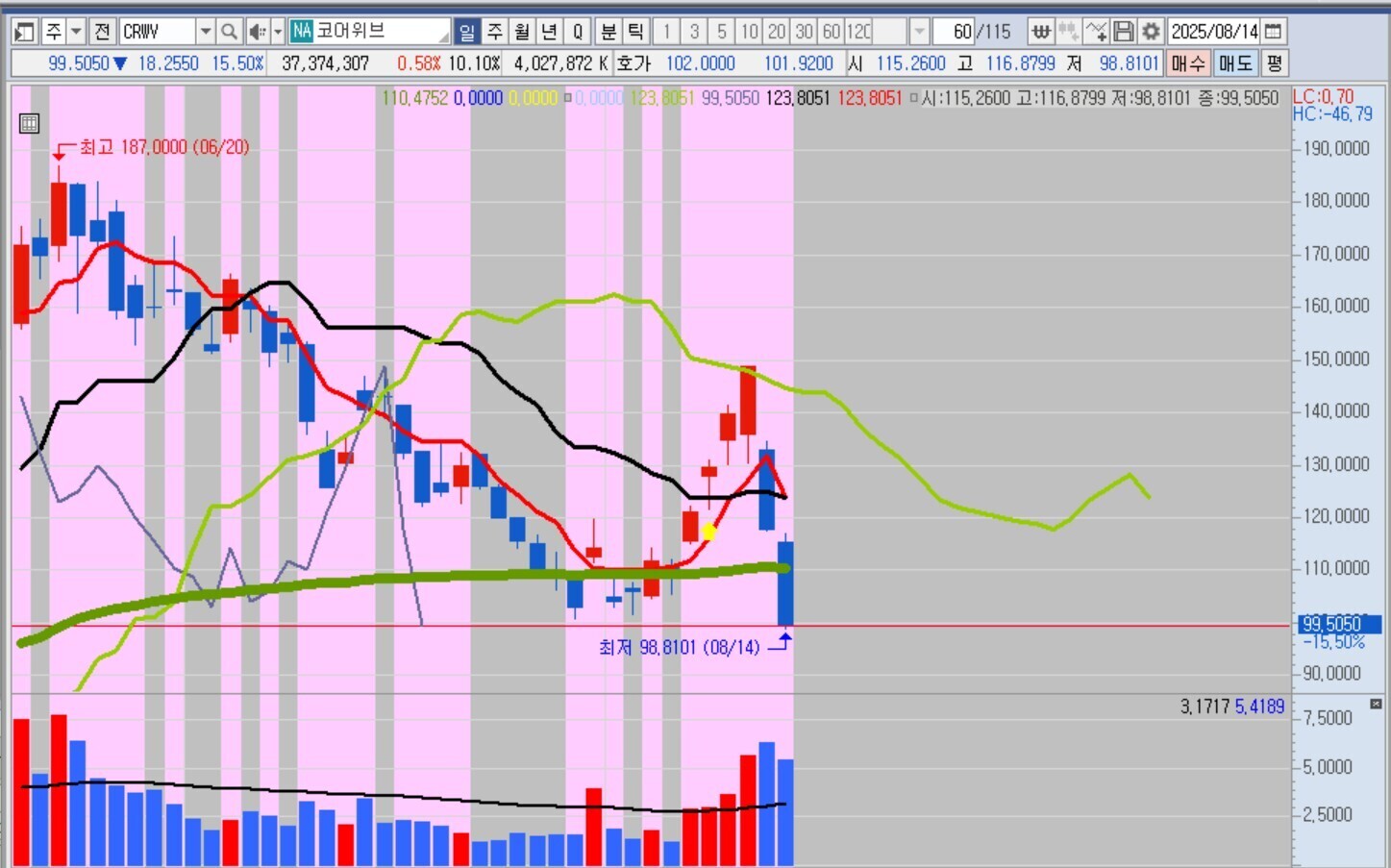
Task: Click the -15.50% label on price axis
Action: pos(1334,642)
